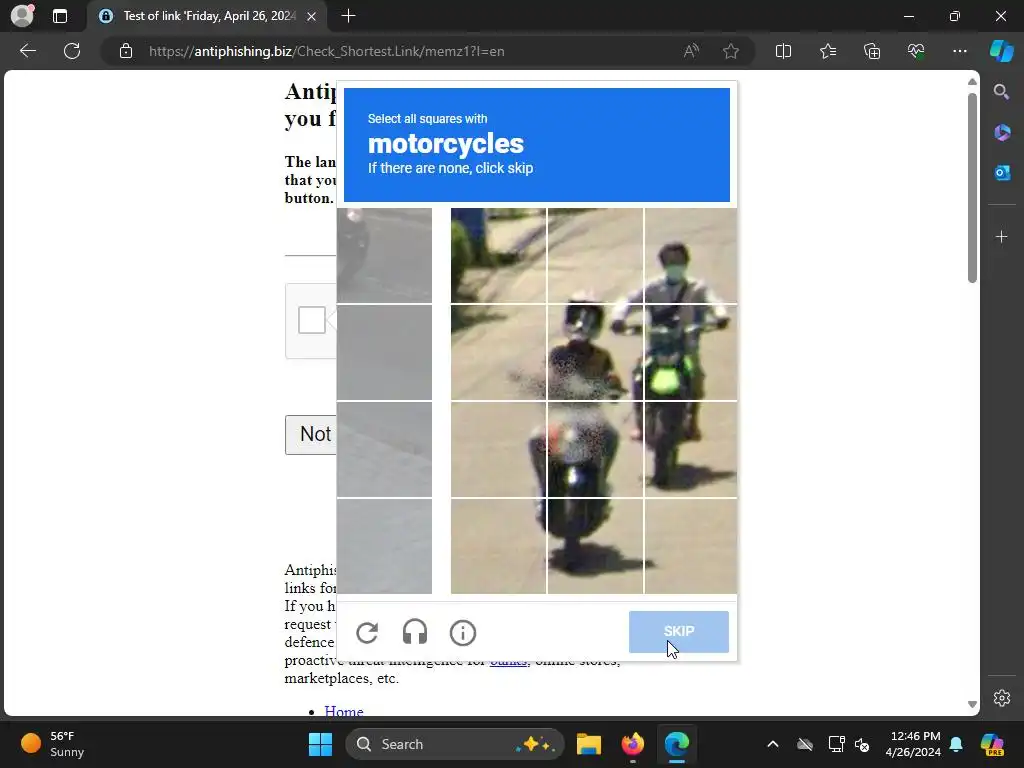
Task: Open Collections panel
Action: coord(872,51)
